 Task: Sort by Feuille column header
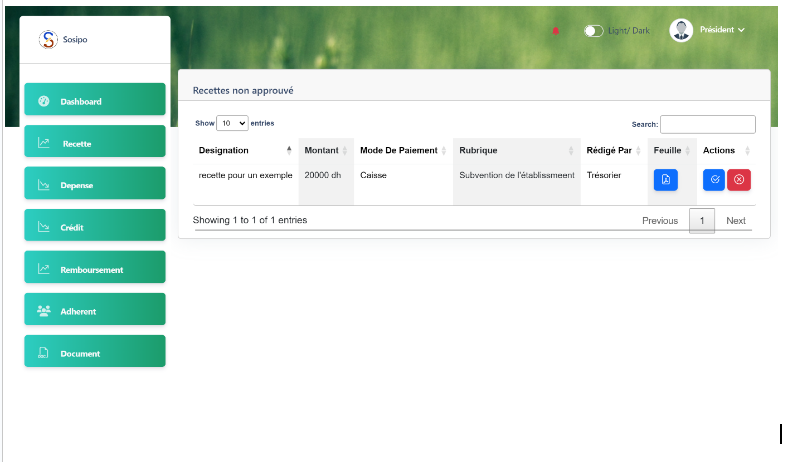click(x=672, y=150)
